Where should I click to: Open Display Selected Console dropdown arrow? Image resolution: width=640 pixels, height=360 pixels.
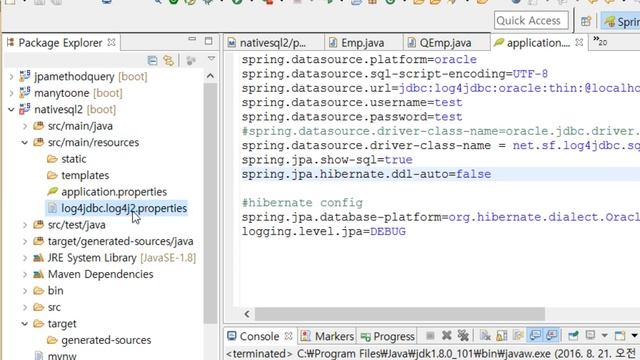(604, 336)
